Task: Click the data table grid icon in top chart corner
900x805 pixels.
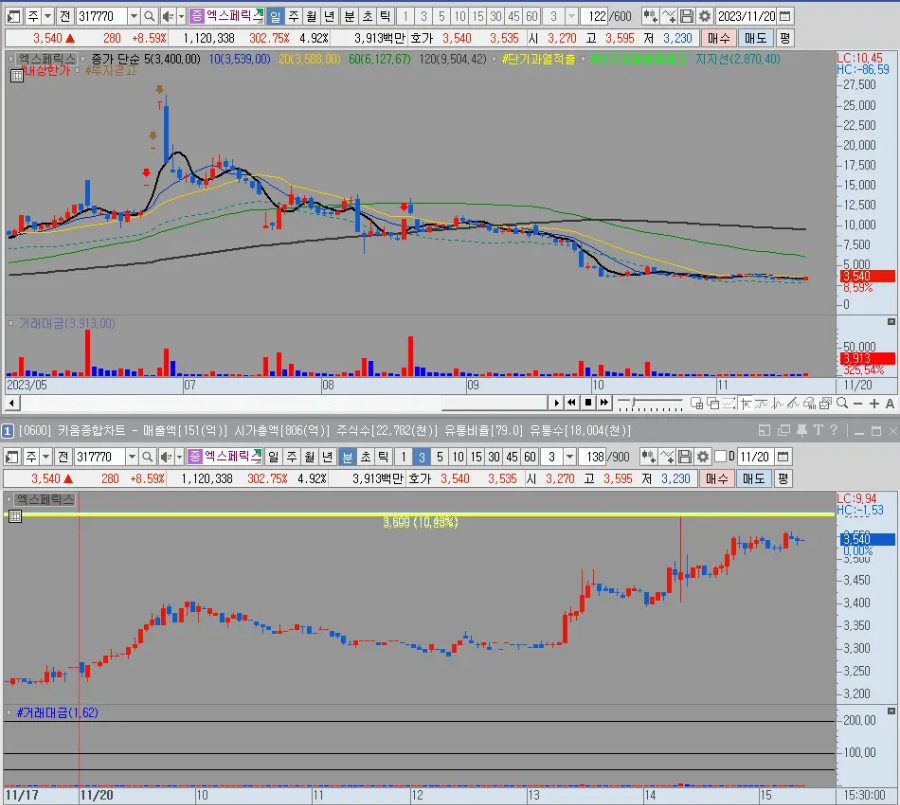Action: [x=17, y=76]
